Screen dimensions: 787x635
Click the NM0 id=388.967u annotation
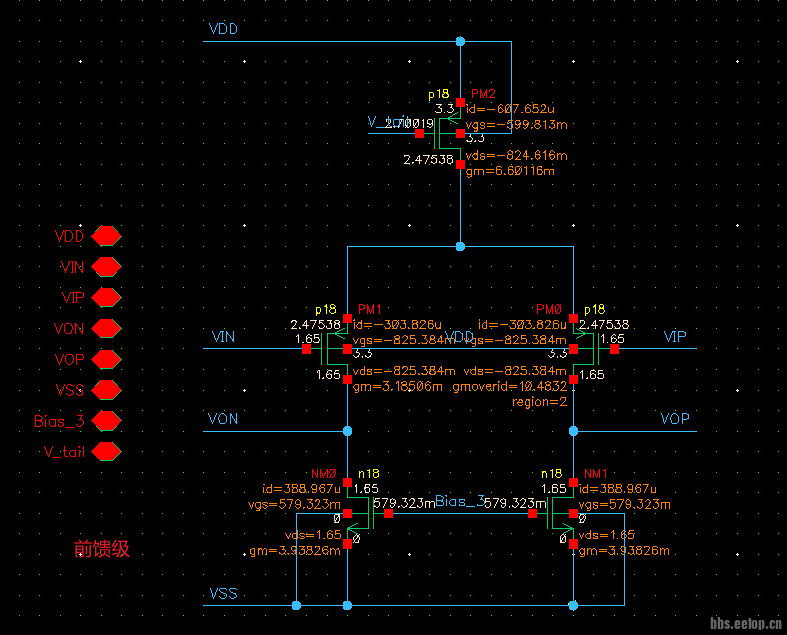pos(301,488)
